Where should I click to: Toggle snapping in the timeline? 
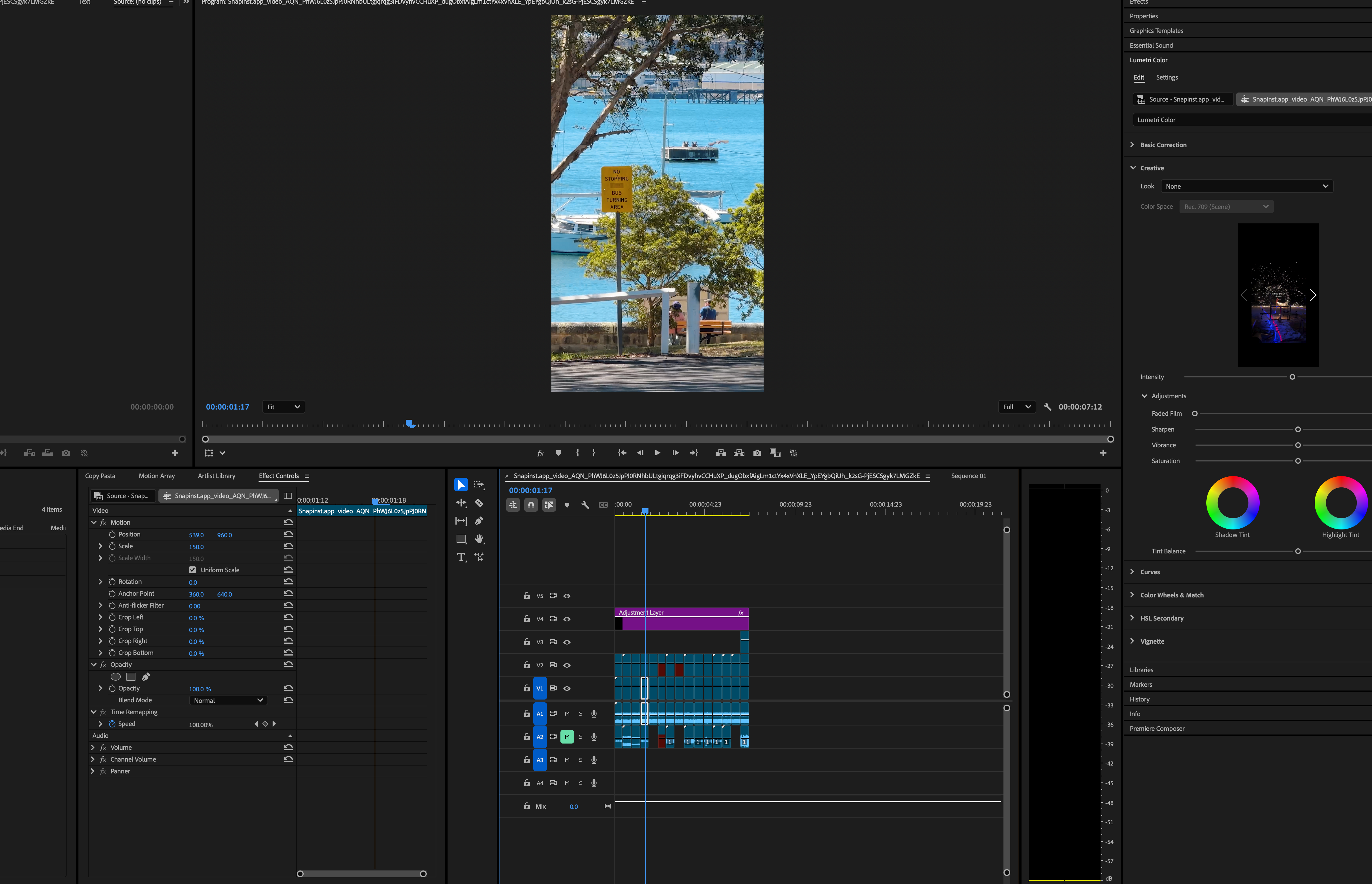(531, 505)
